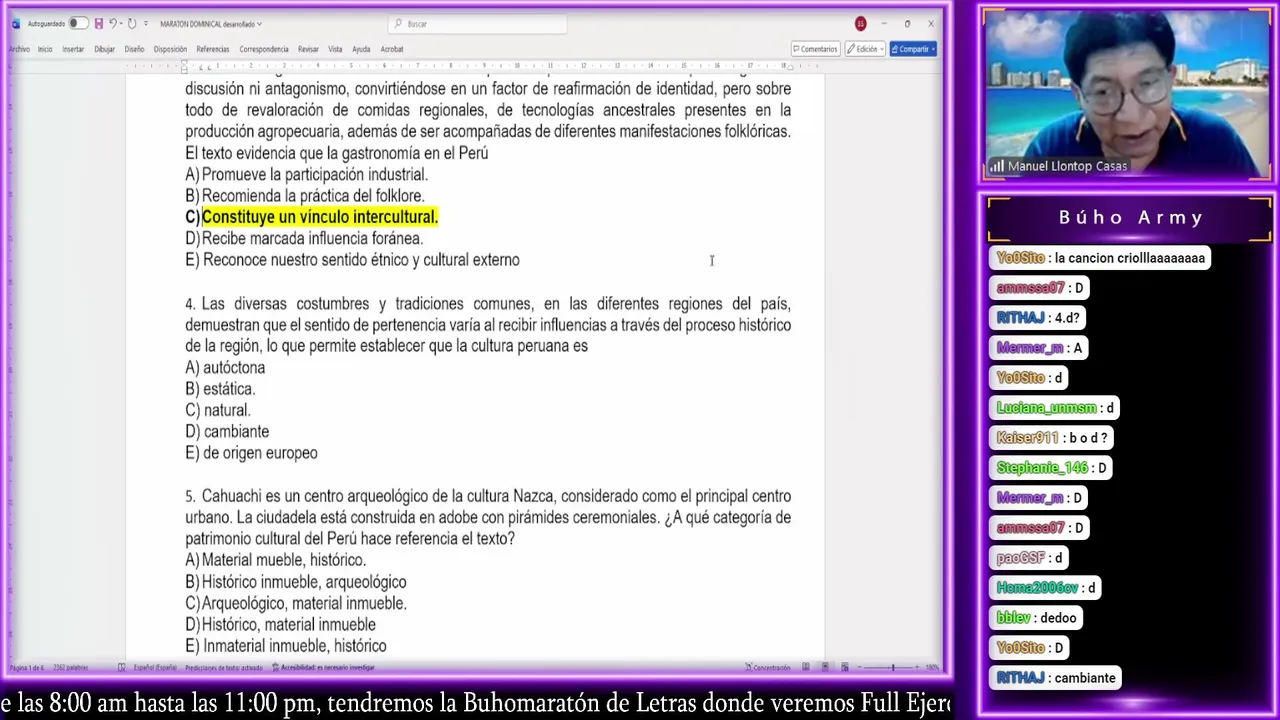The width and height of the screenshot is (1280, 720).
Task: Click RITHAJ's chat message 'cambiante'
Action: (x=1054, y=678)
